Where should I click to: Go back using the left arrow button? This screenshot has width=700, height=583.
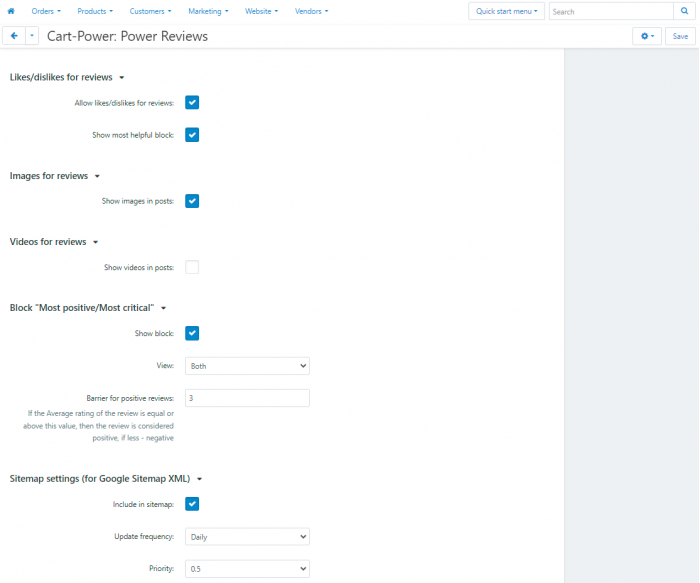(14, 36)
